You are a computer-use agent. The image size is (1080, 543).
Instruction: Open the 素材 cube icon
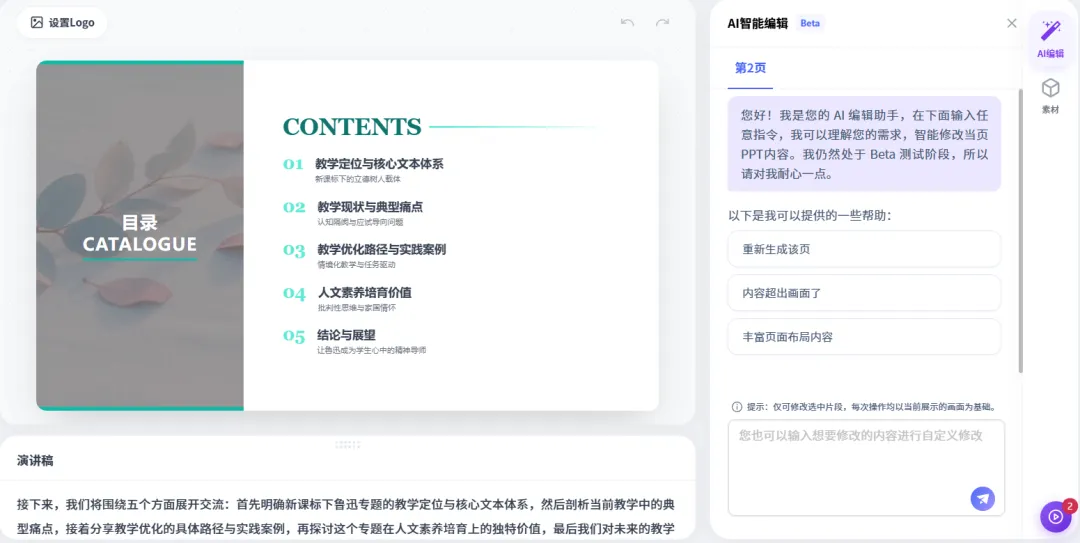tap(1050, 96)
